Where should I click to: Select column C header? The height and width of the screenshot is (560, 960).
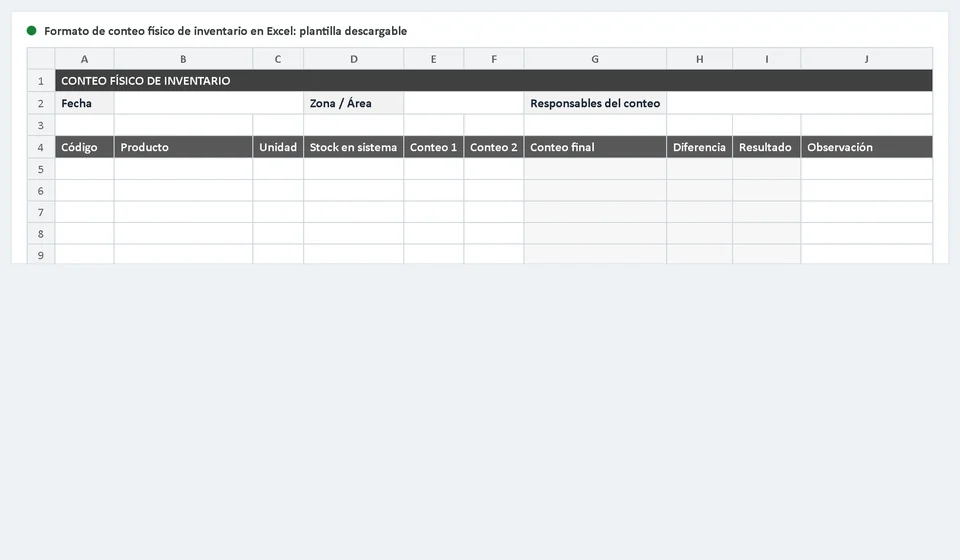coord(278,59)
